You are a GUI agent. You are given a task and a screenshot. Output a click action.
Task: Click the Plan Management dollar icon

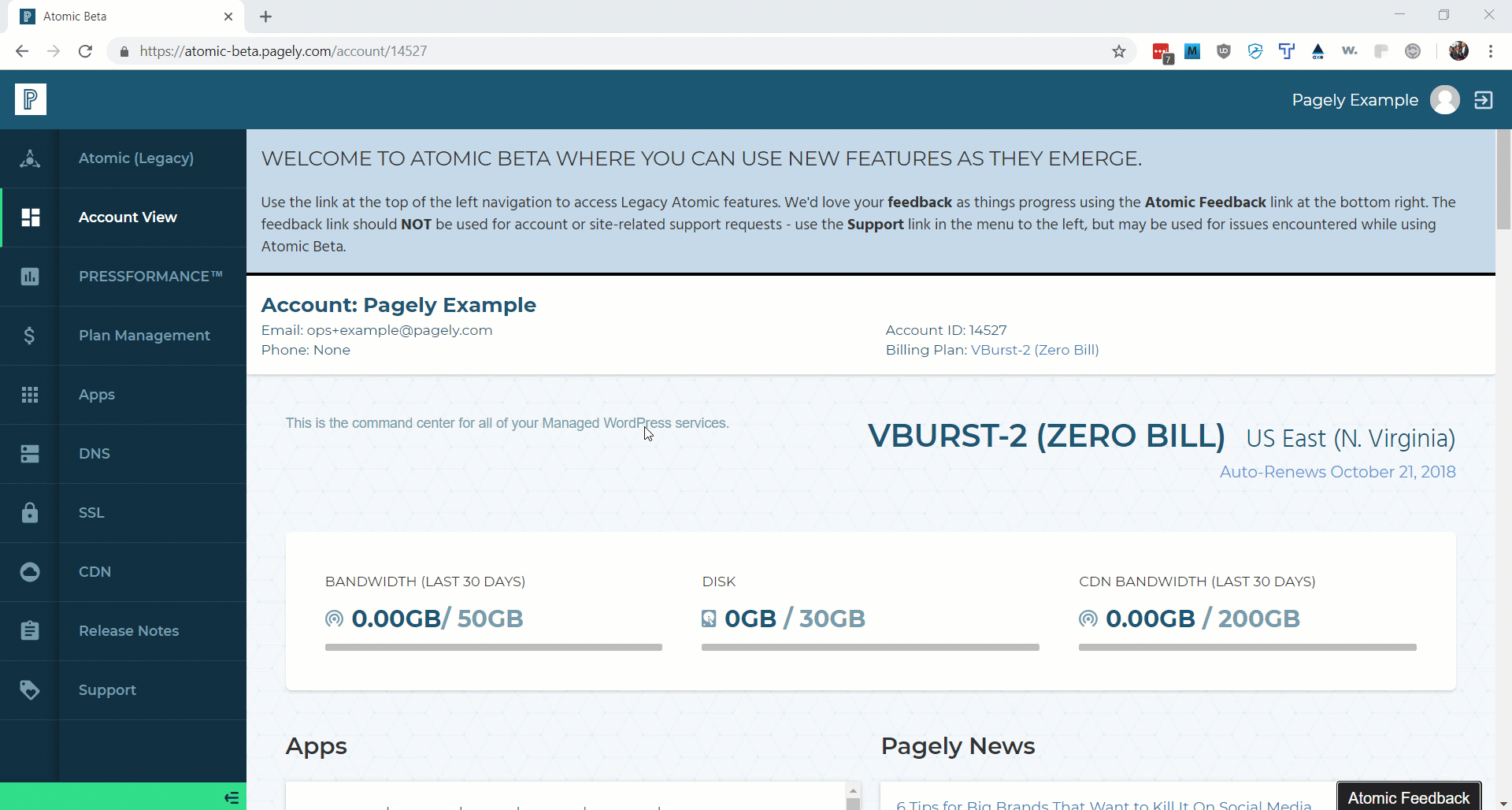click(x=30, y=336)
